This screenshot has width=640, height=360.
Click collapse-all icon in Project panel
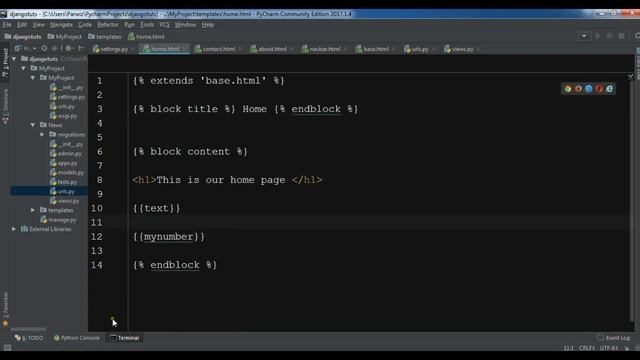54,48
